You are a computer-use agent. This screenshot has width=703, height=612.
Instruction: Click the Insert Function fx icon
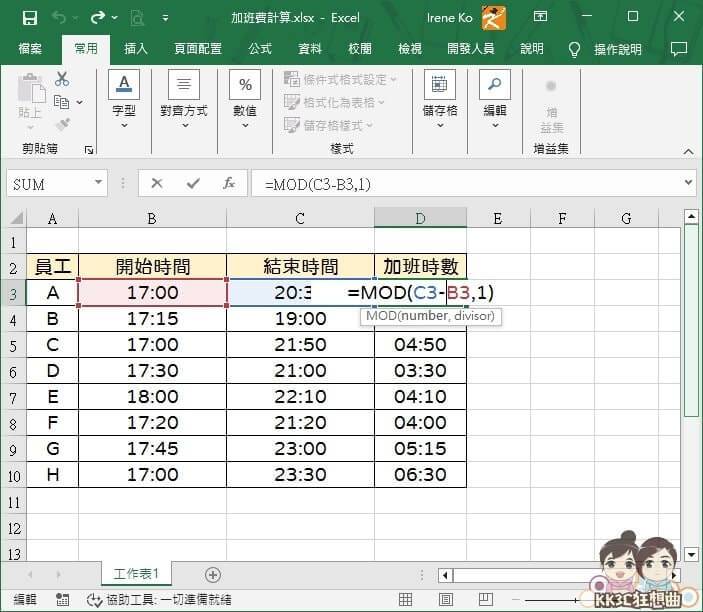(229, 183)
